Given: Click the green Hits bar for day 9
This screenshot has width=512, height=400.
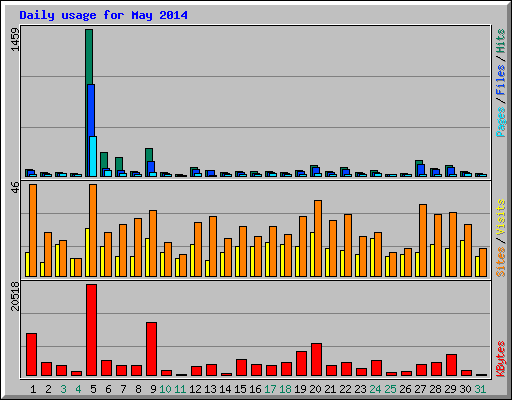Looking at the screenshot, I should pos(149,155).
